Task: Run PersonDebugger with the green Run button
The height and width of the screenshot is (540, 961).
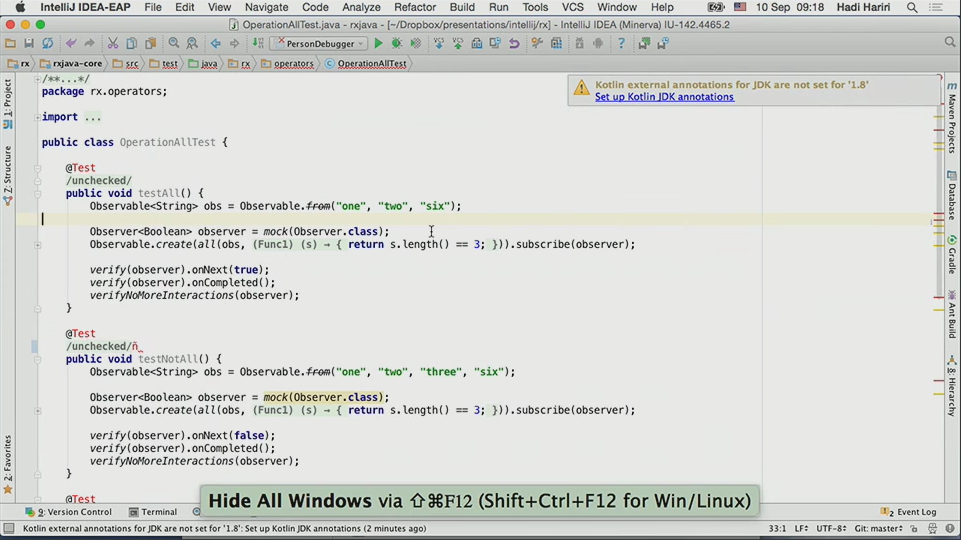Action: click(x=378, y=43)
